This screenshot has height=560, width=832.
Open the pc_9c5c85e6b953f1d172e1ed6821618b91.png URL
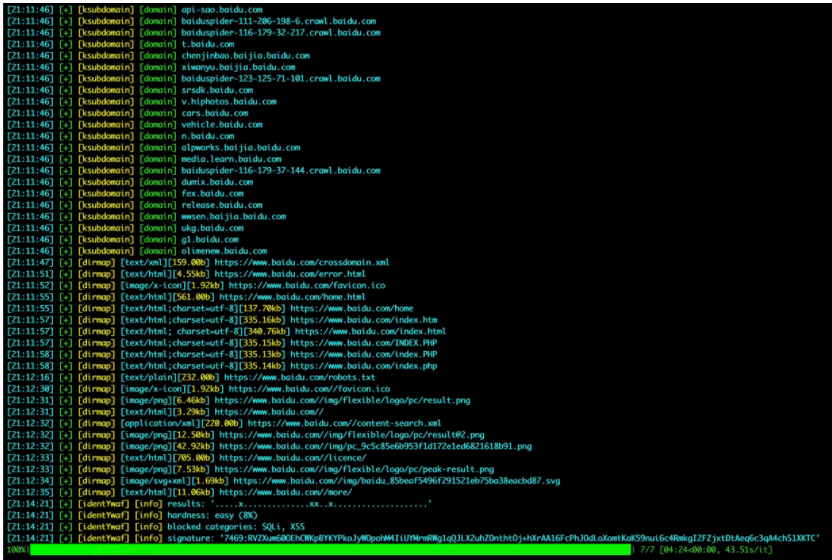(x=376, y=446)
